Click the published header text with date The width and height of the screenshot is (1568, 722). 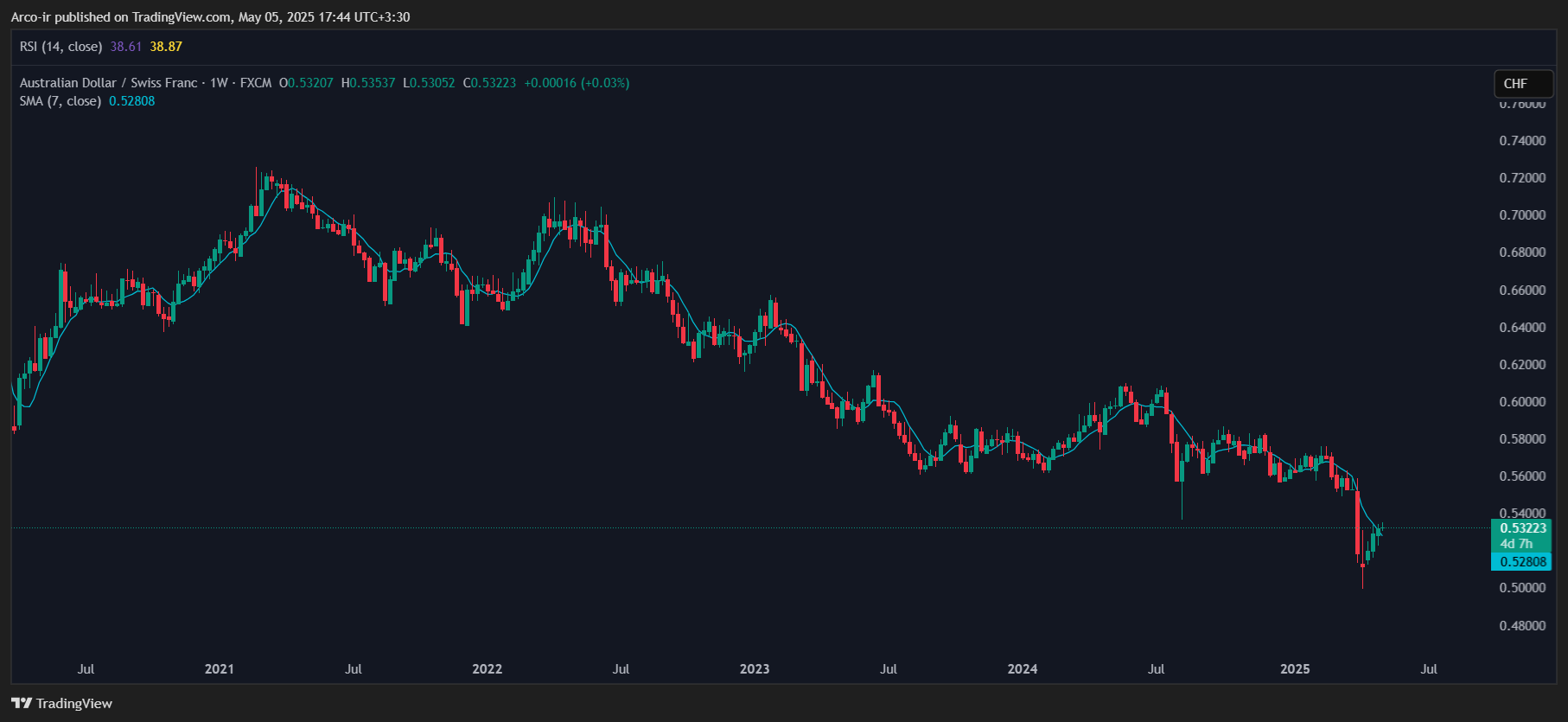tap(210, 17)
